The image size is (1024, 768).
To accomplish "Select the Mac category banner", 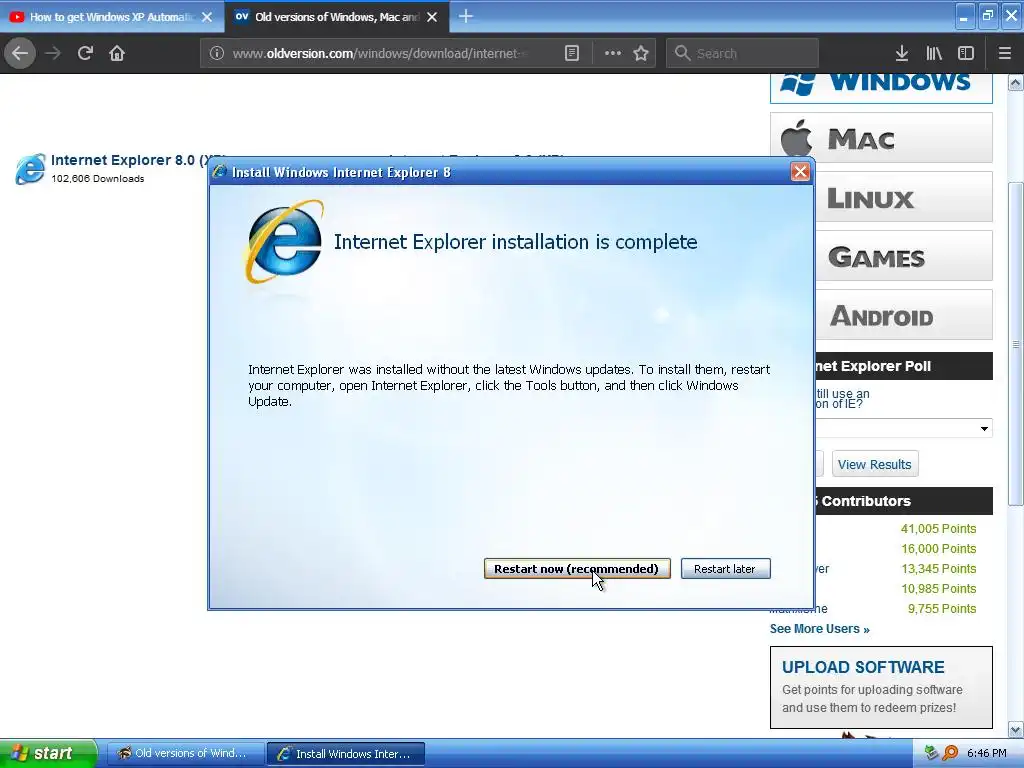I will pyautogui.click(x=881, y=138).
